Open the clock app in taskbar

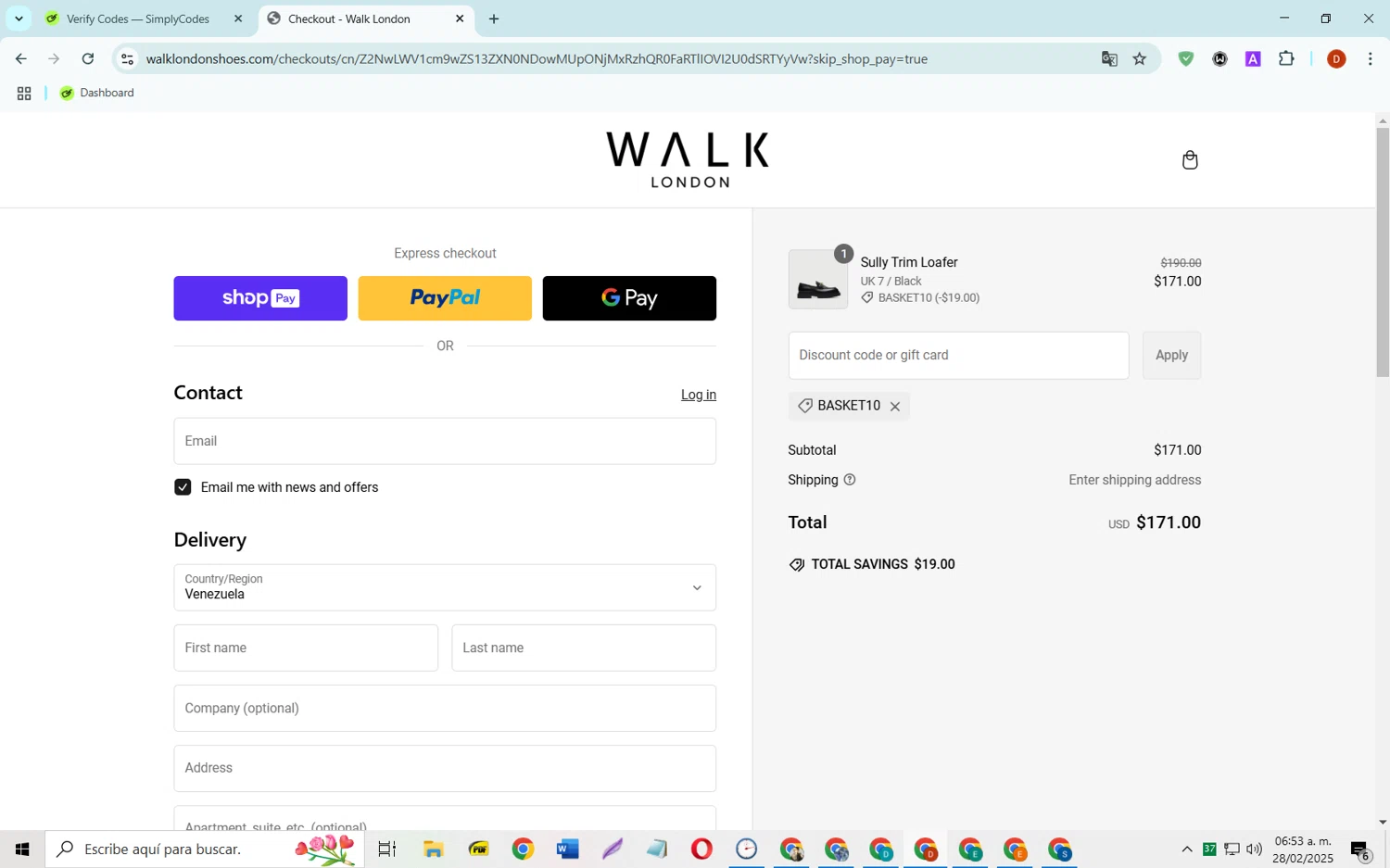(746, 849)
